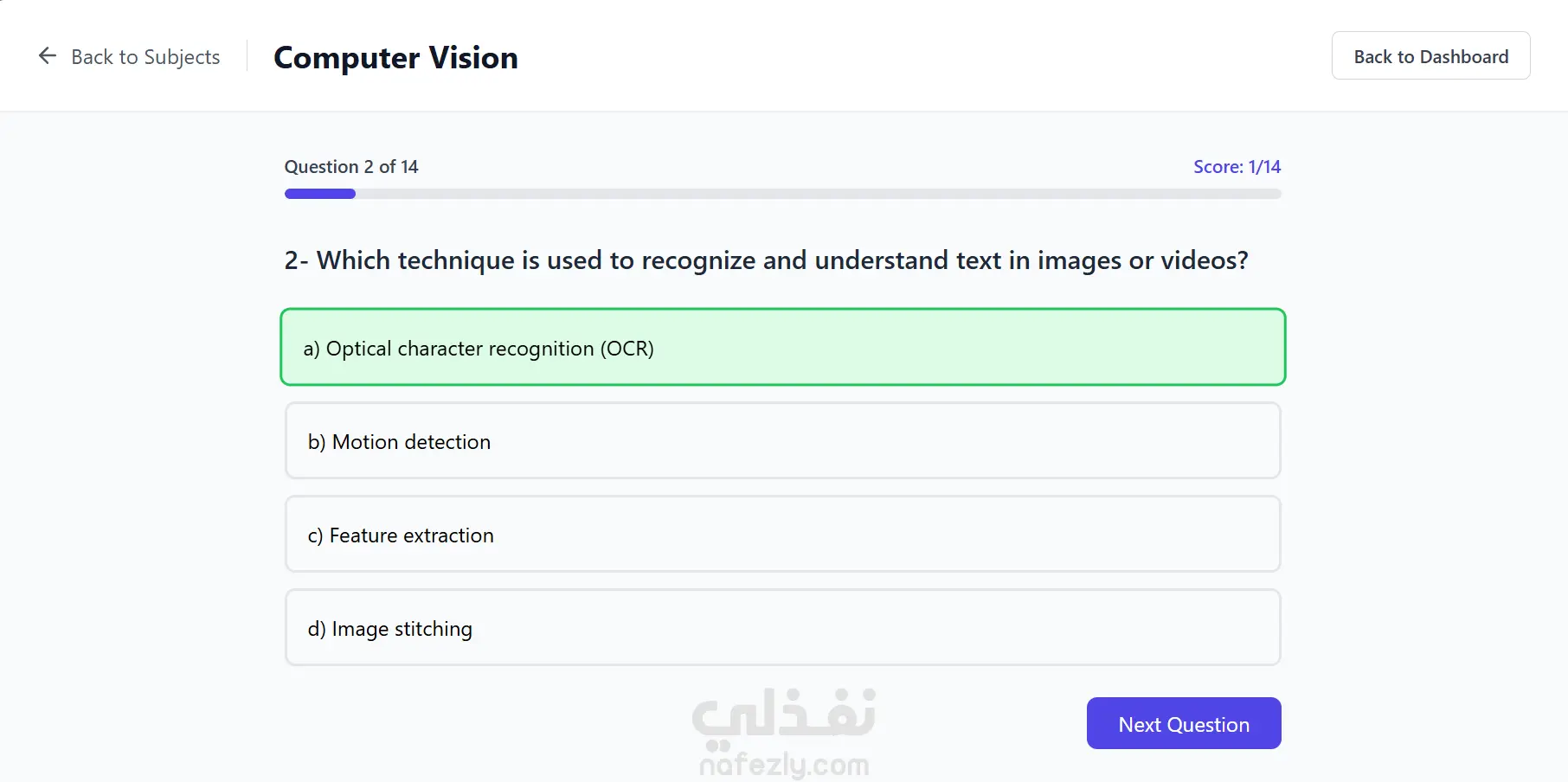Click the Score: 1/14 indicator
1568x782 pixels.
tap(1237, 167)
